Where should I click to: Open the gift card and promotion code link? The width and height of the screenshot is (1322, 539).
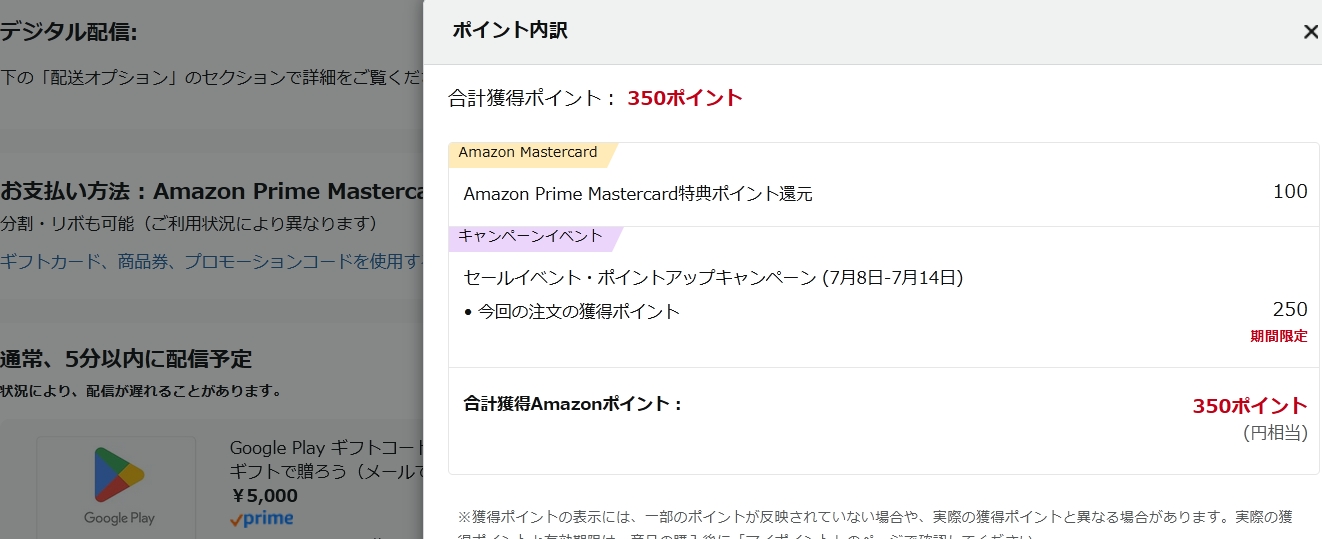[211, 261]
